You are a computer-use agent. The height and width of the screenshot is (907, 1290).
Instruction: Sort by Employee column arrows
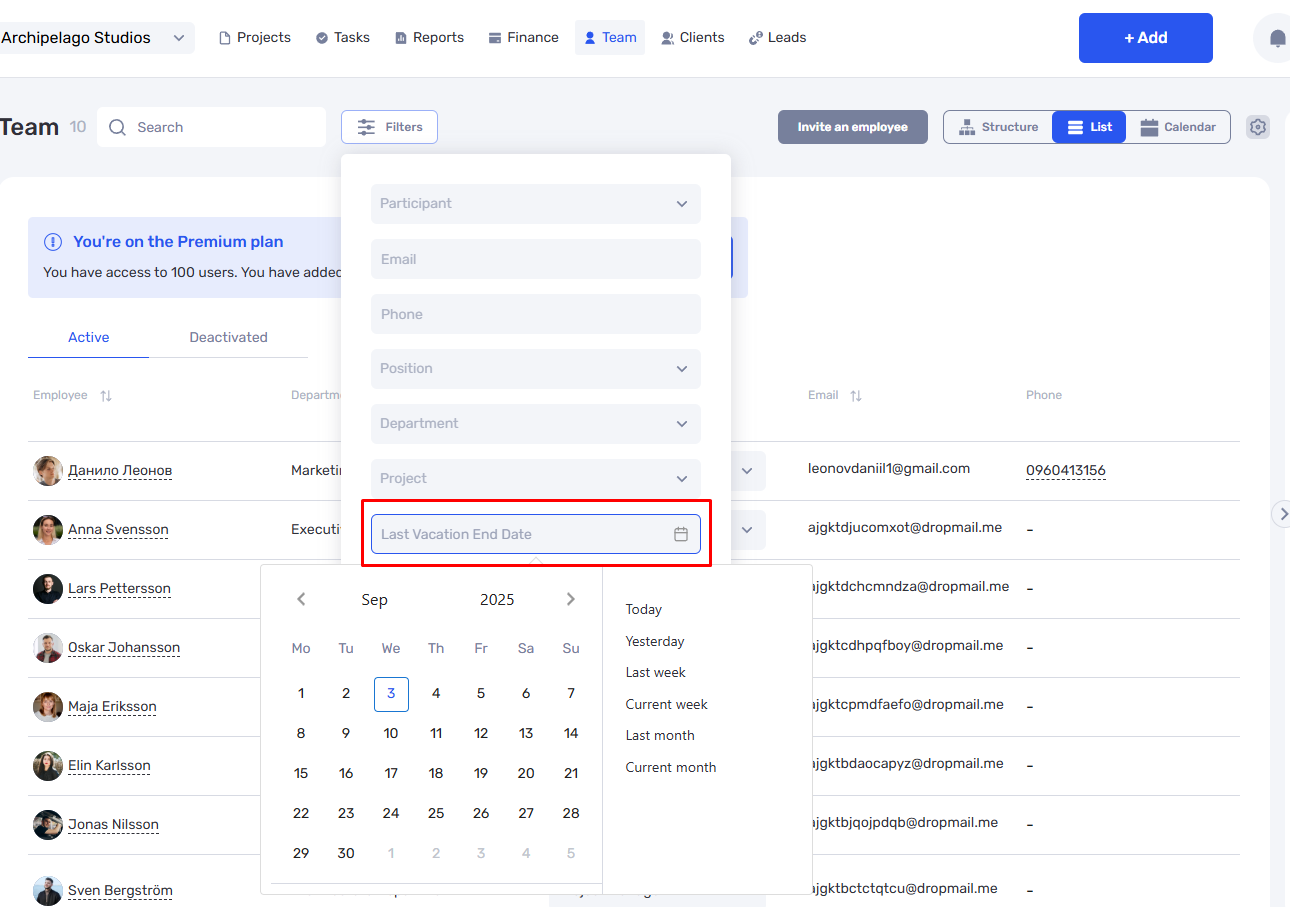click(106, 396)
